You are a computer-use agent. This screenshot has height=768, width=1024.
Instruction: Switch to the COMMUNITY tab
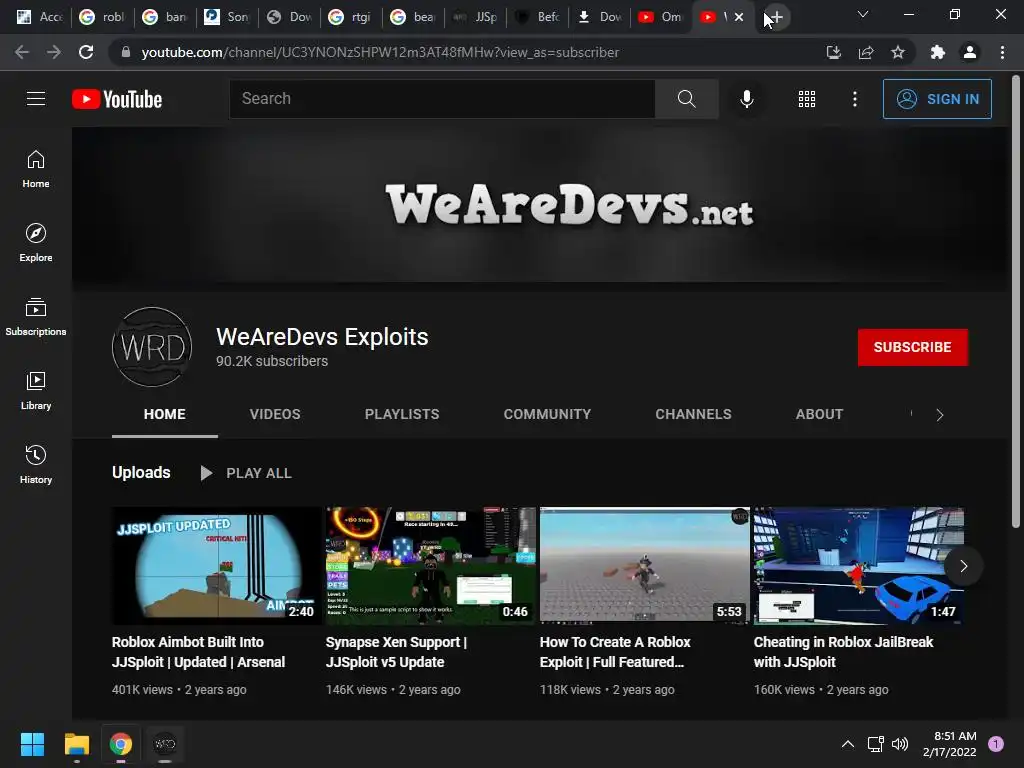pos(547,414)
